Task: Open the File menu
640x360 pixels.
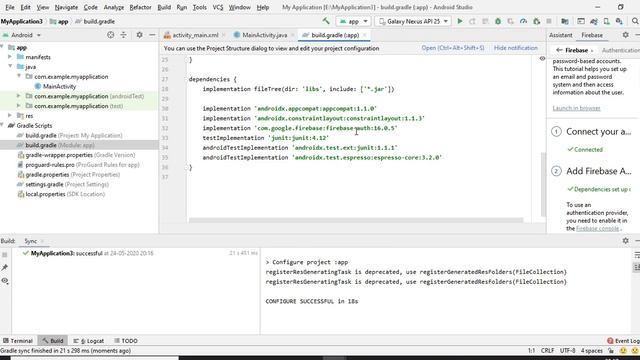Action: point(10,7)
